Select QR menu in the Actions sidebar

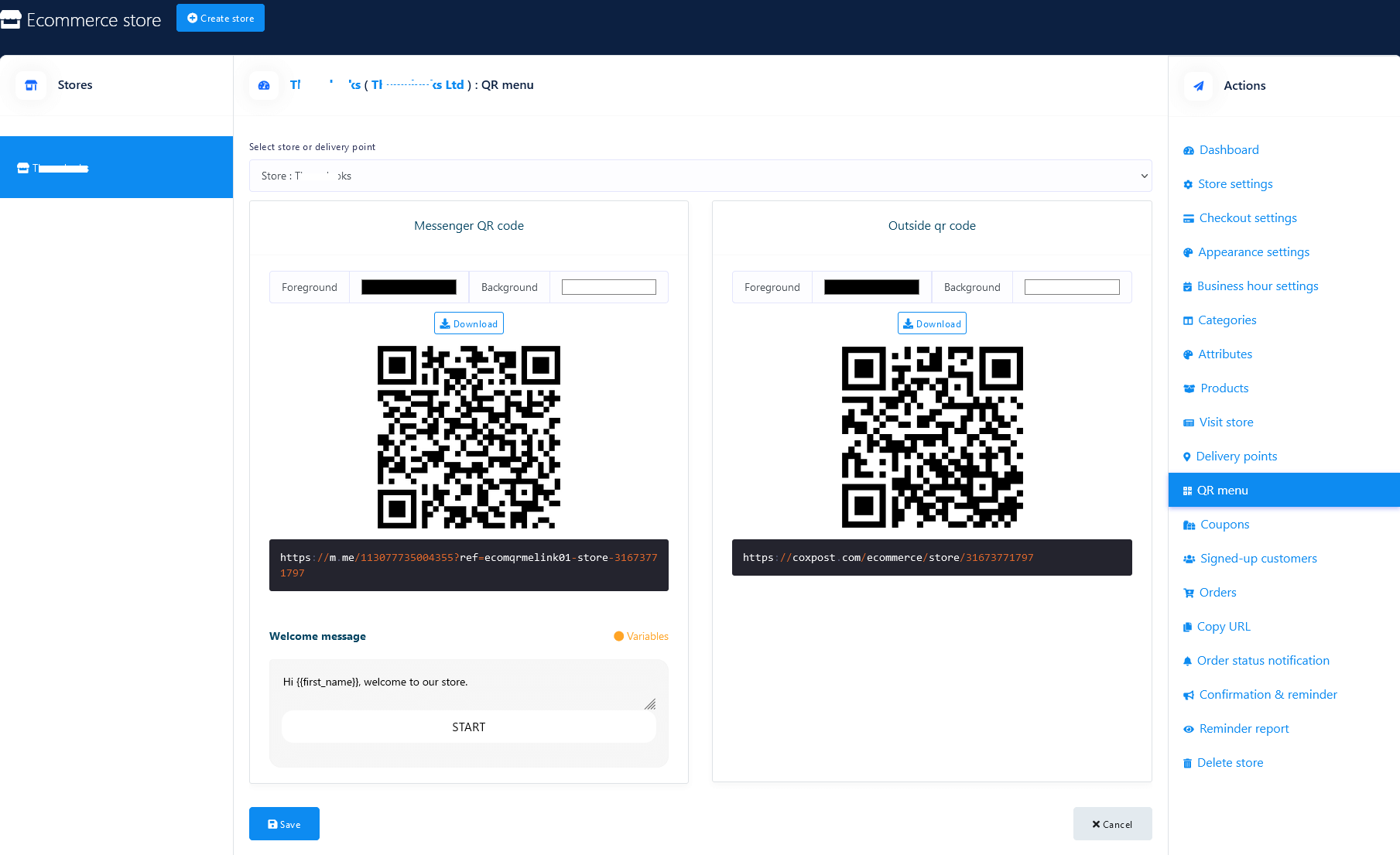(1222, 491)
